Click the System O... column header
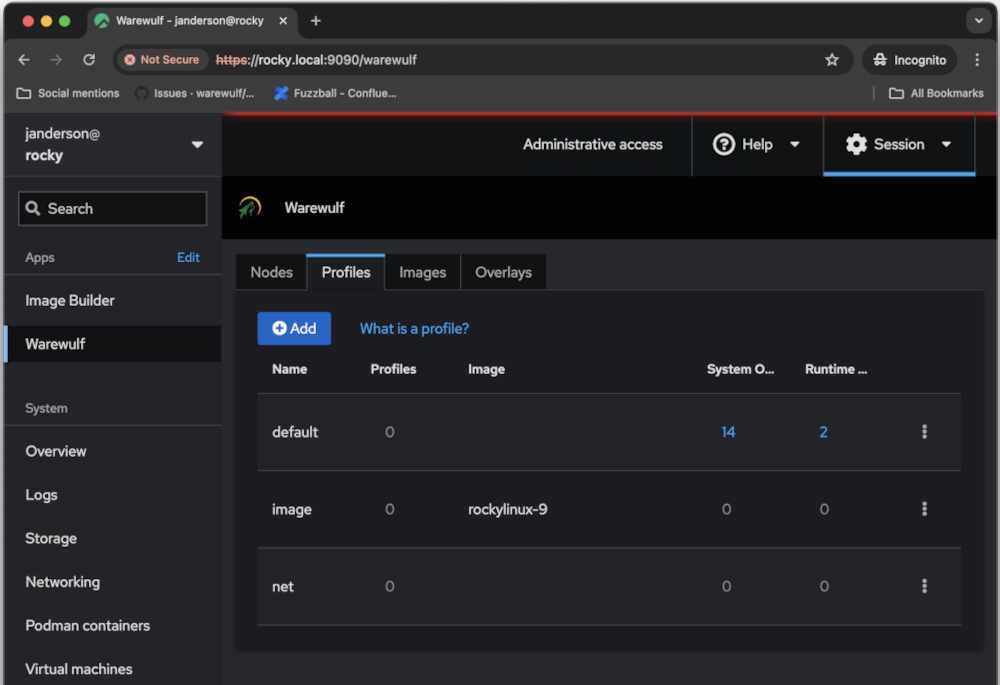Image resolution: width=1000 pixels, height=685 pixels. click(740, 369)
